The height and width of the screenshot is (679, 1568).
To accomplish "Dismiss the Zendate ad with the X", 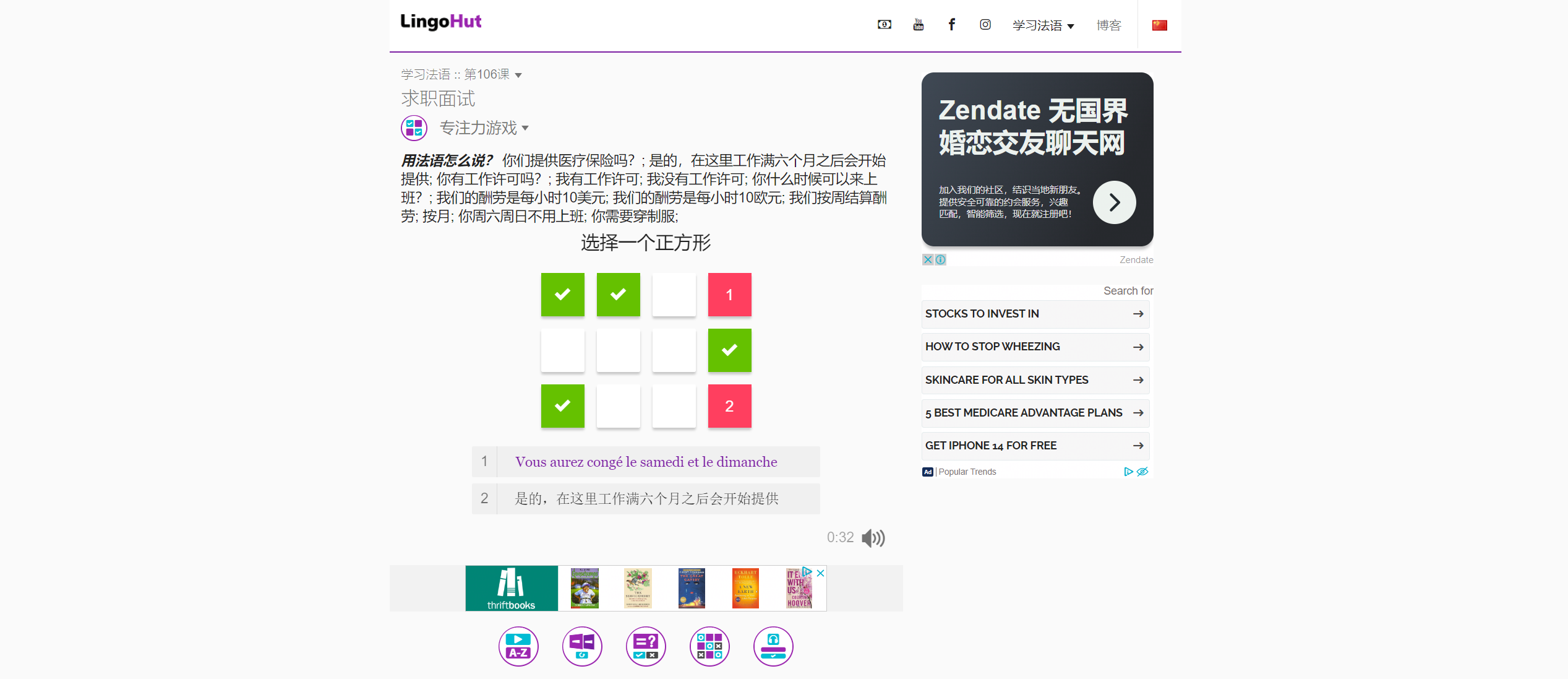I will click(928, 259).
